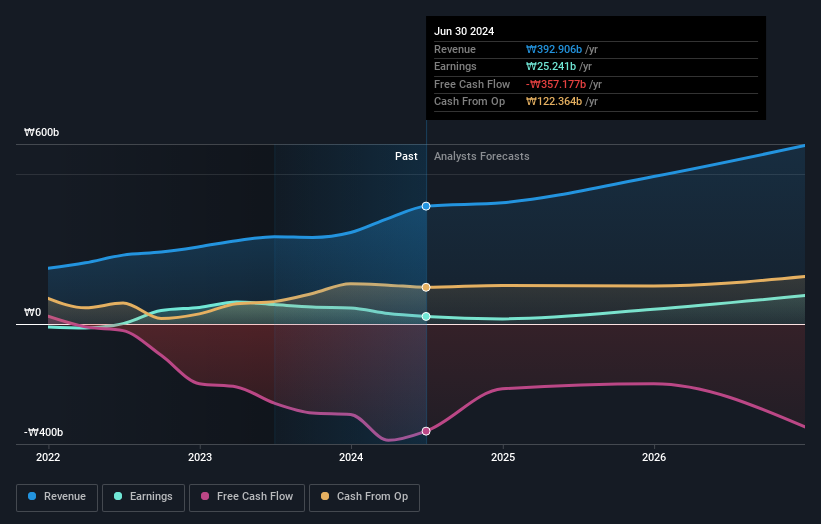Click the orange Cash From Op data point

426,287
